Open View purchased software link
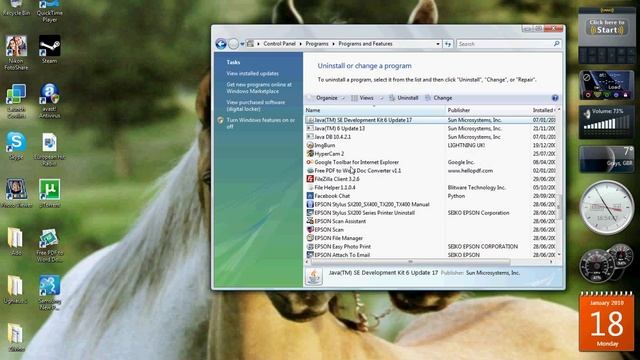Screen dimensions: 640x360 pyautogui.click(x=256, y=106)
